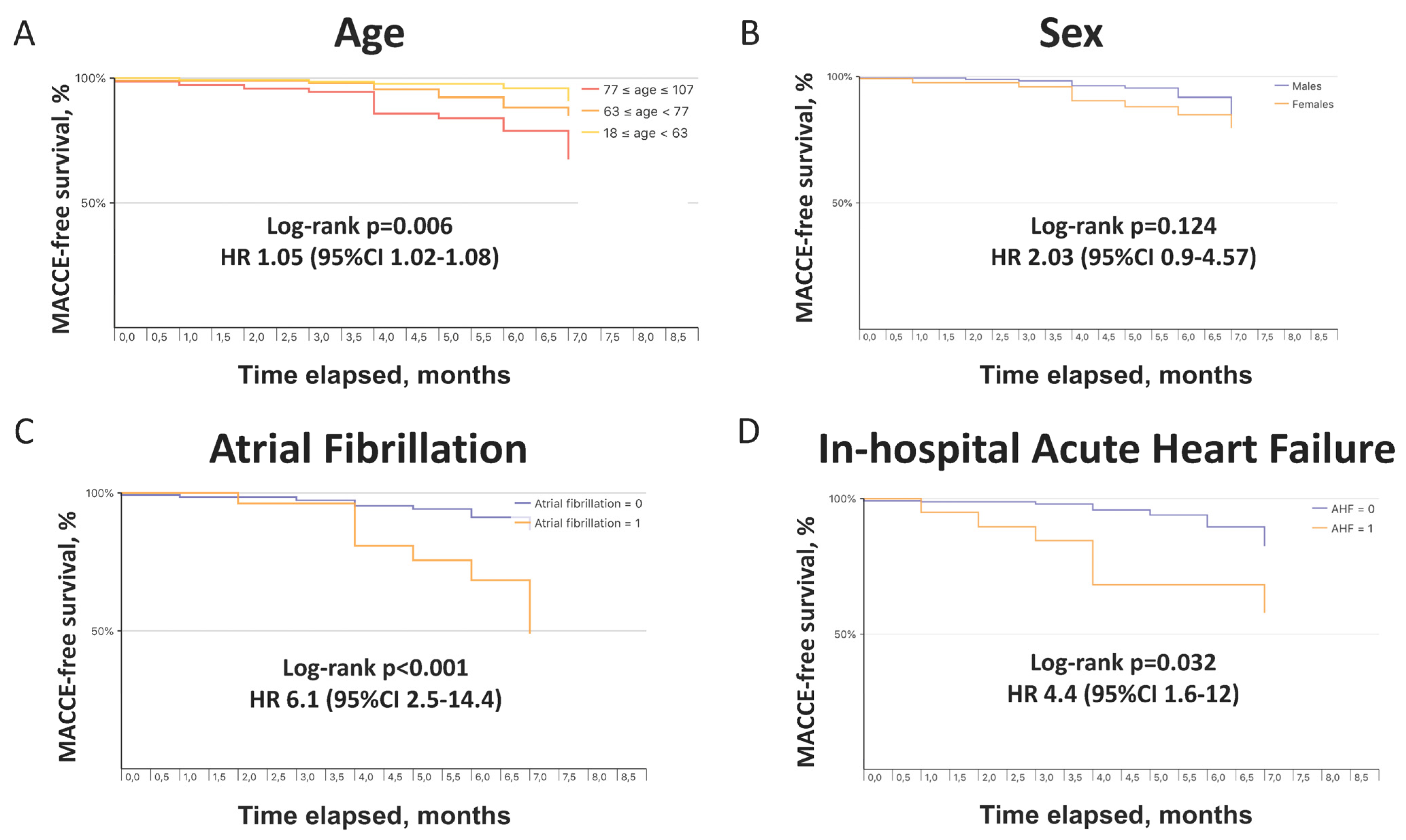This screenshot has width=1406, height=840.
Task: Click the 7,0 tick on the Age chart axis
Action: click(580, 337)
